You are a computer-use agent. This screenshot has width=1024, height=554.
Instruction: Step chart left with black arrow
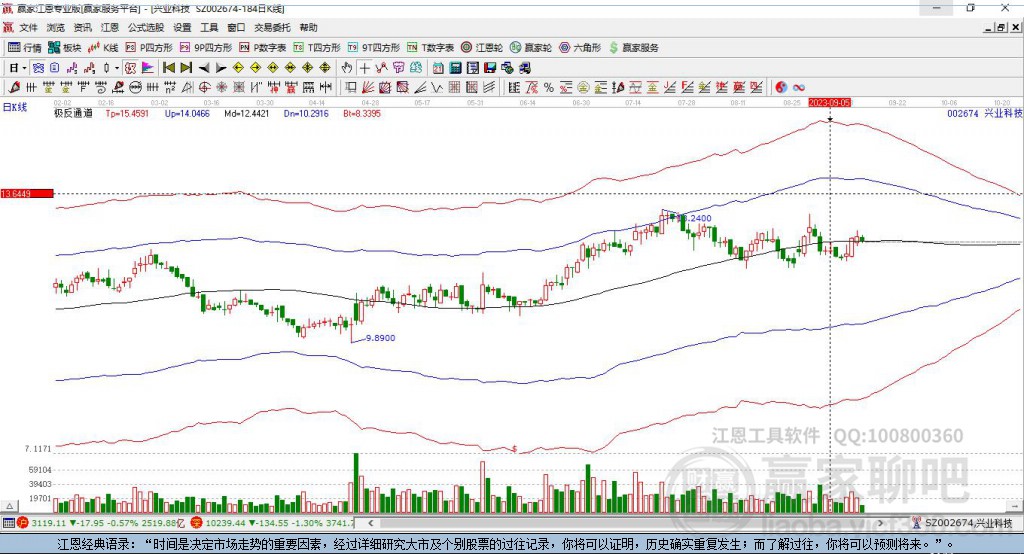204,67
